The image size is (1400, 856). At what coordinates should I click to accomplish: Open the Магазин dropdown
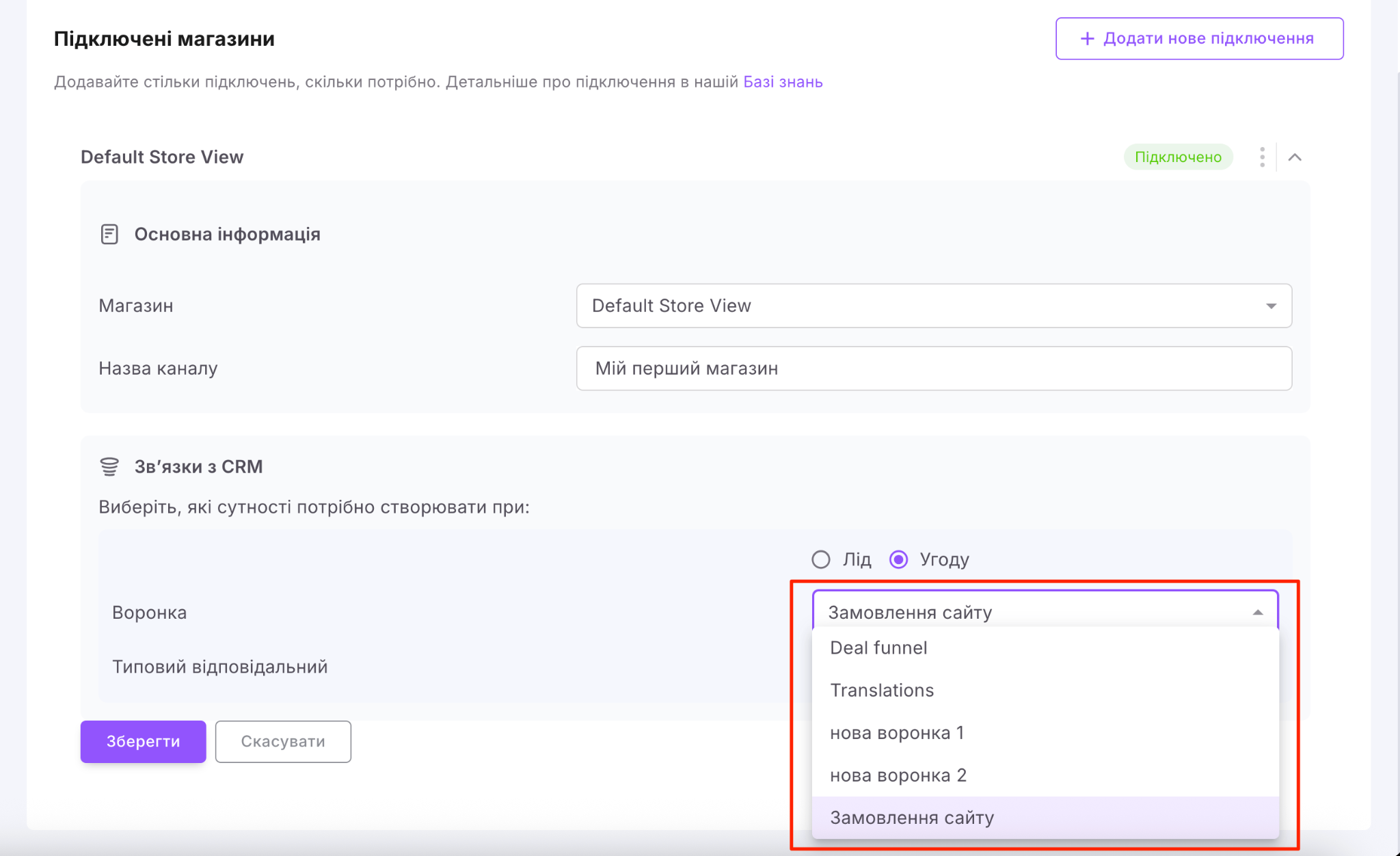pos(933,306)
